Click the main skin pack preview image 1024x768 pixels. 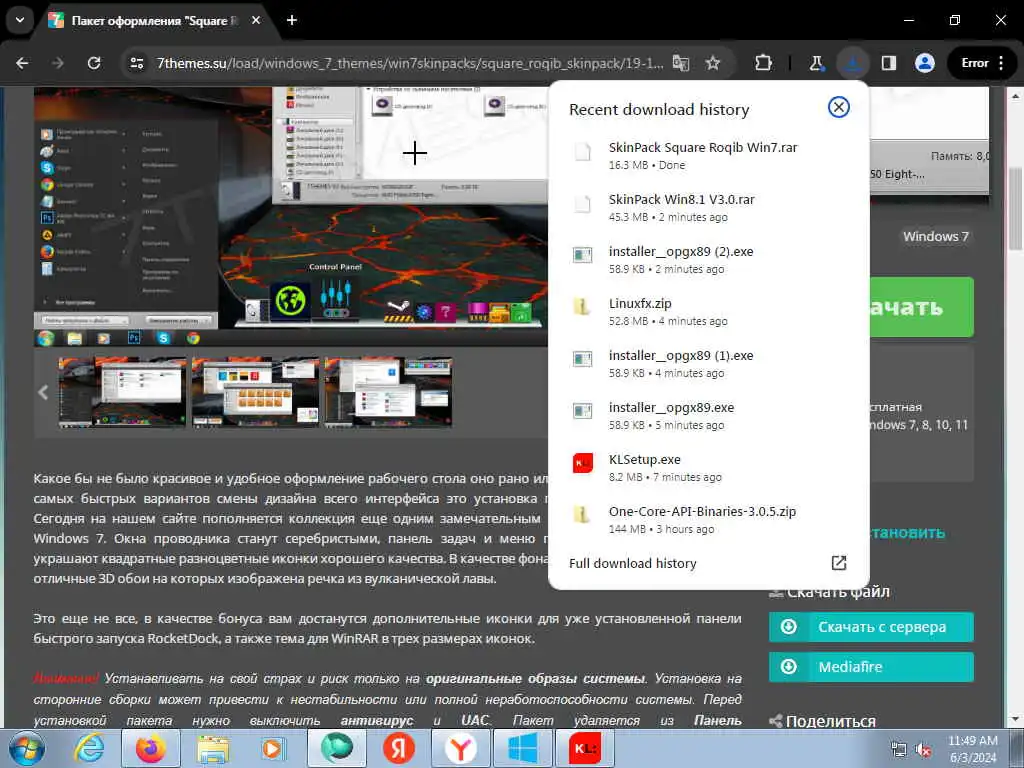(291, 216)
